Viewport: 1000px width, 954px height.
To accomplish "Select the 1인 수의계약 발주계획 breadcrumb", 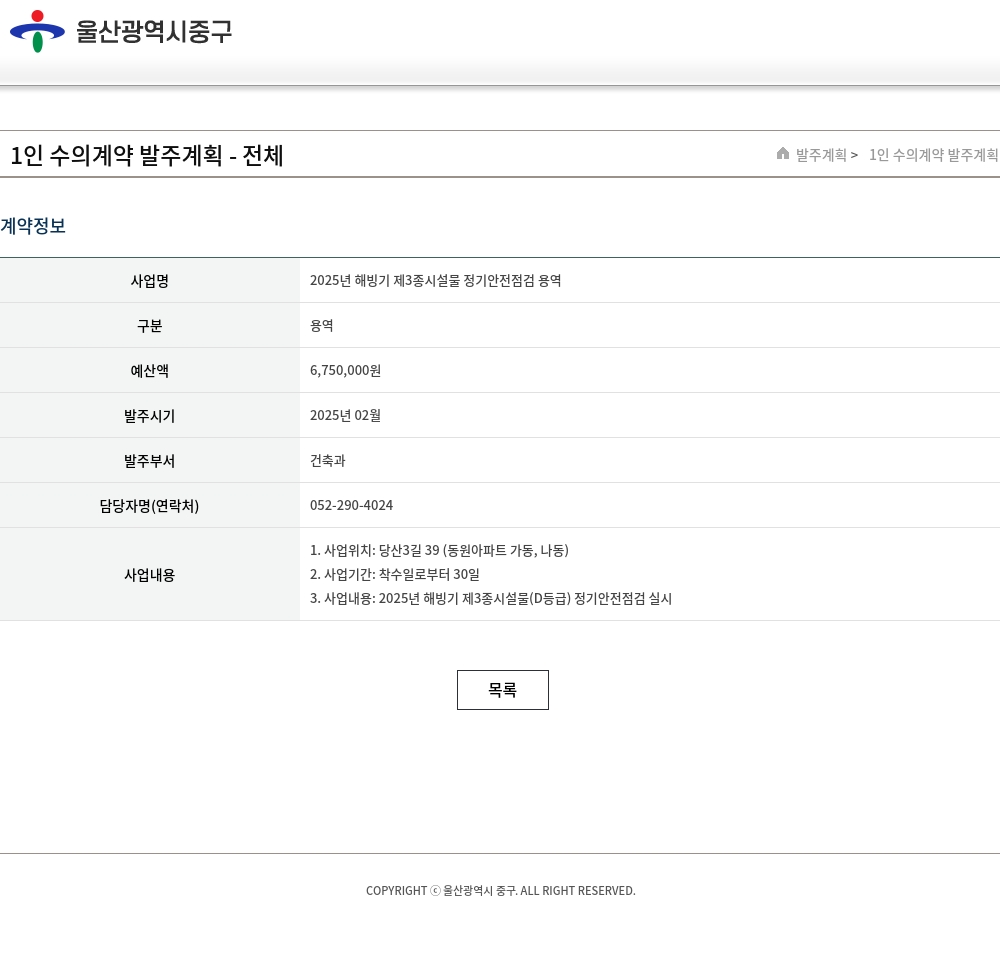I will click(933, 155).
